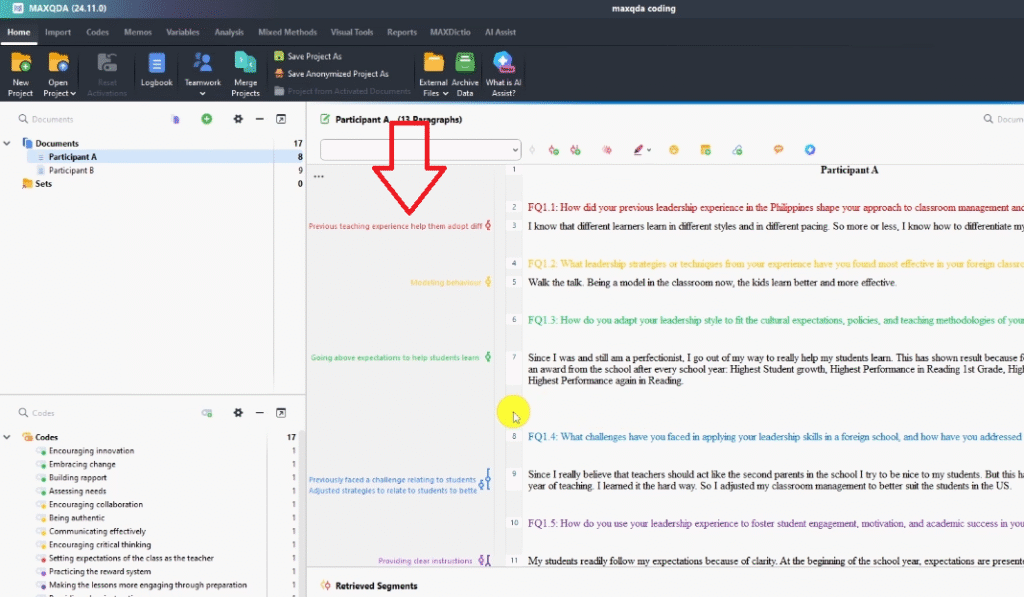Switch to the Analysis tab
The width and height of the screenshot is (1024, 597).
click(x=229, y=32)
